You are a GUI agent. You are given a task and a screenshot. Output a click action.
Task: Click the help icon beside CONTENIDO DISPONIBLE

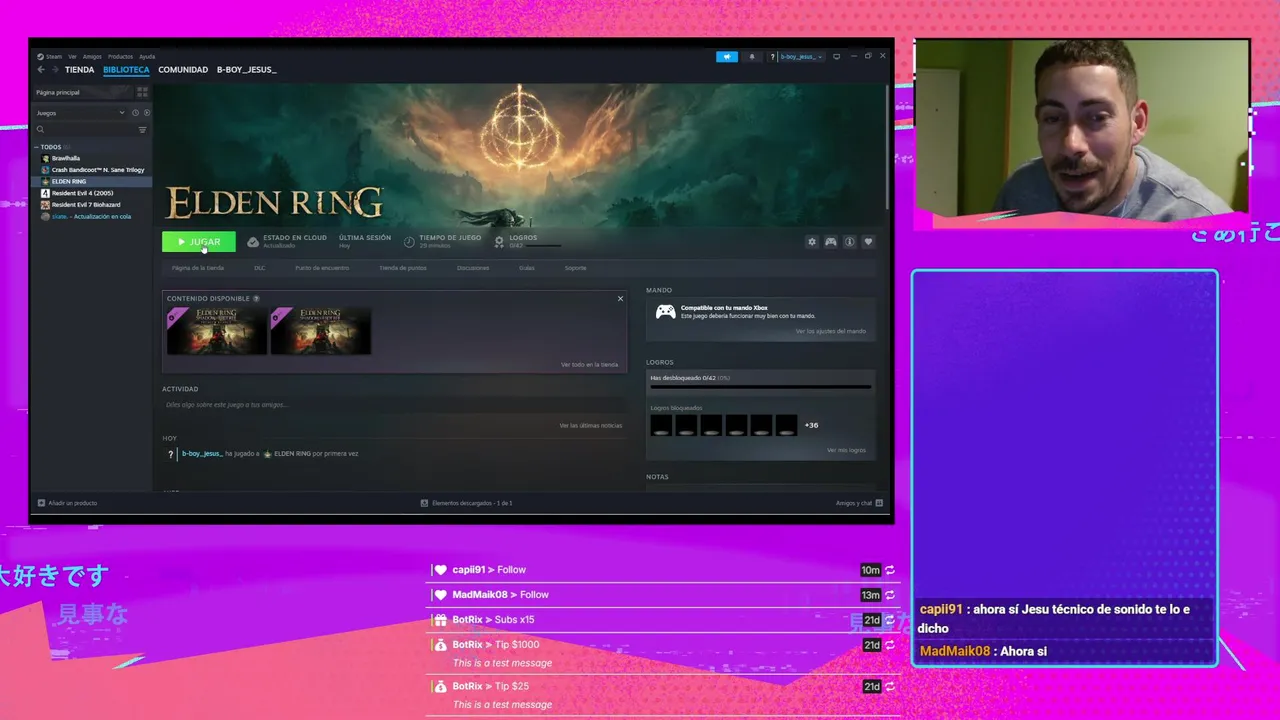[x=256, y=299]
